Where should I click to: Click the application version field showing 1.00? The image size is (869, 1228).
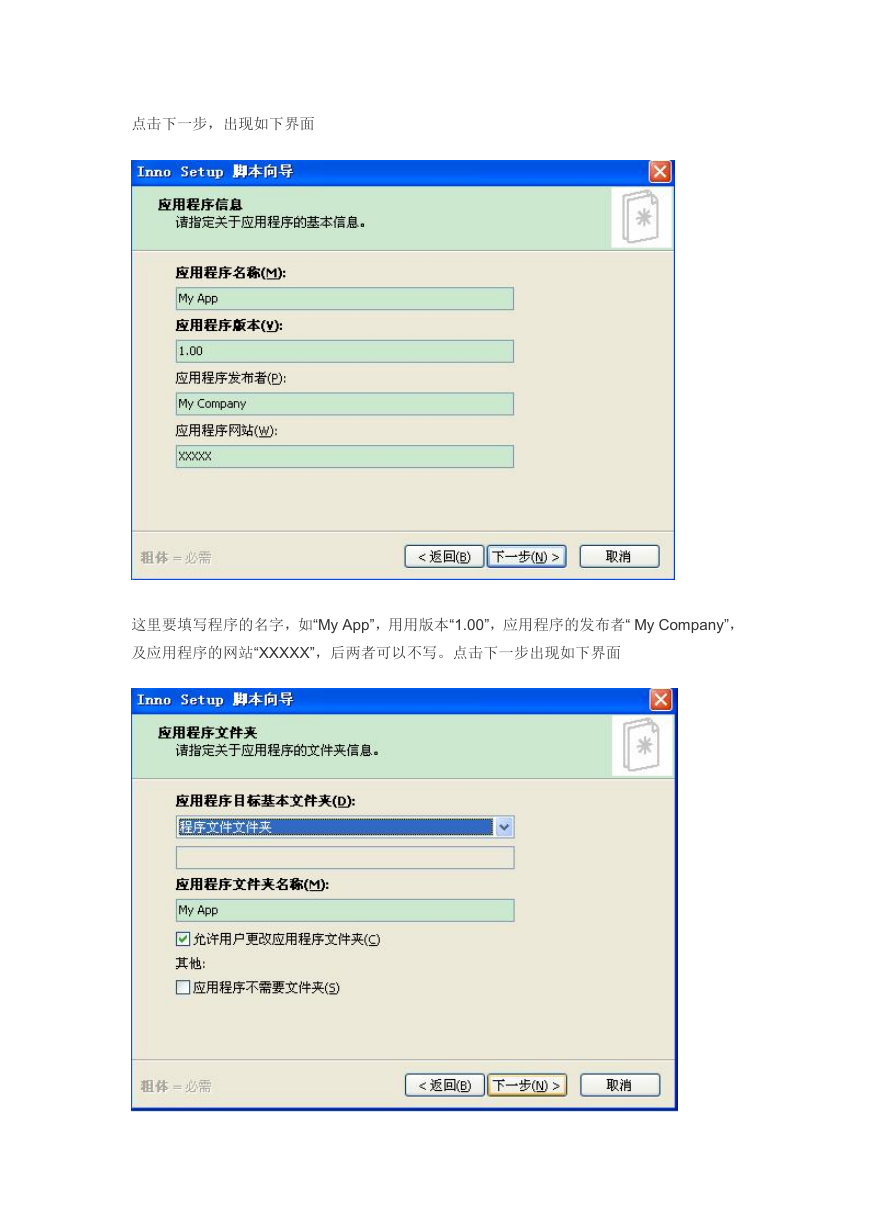coord(344,351)
